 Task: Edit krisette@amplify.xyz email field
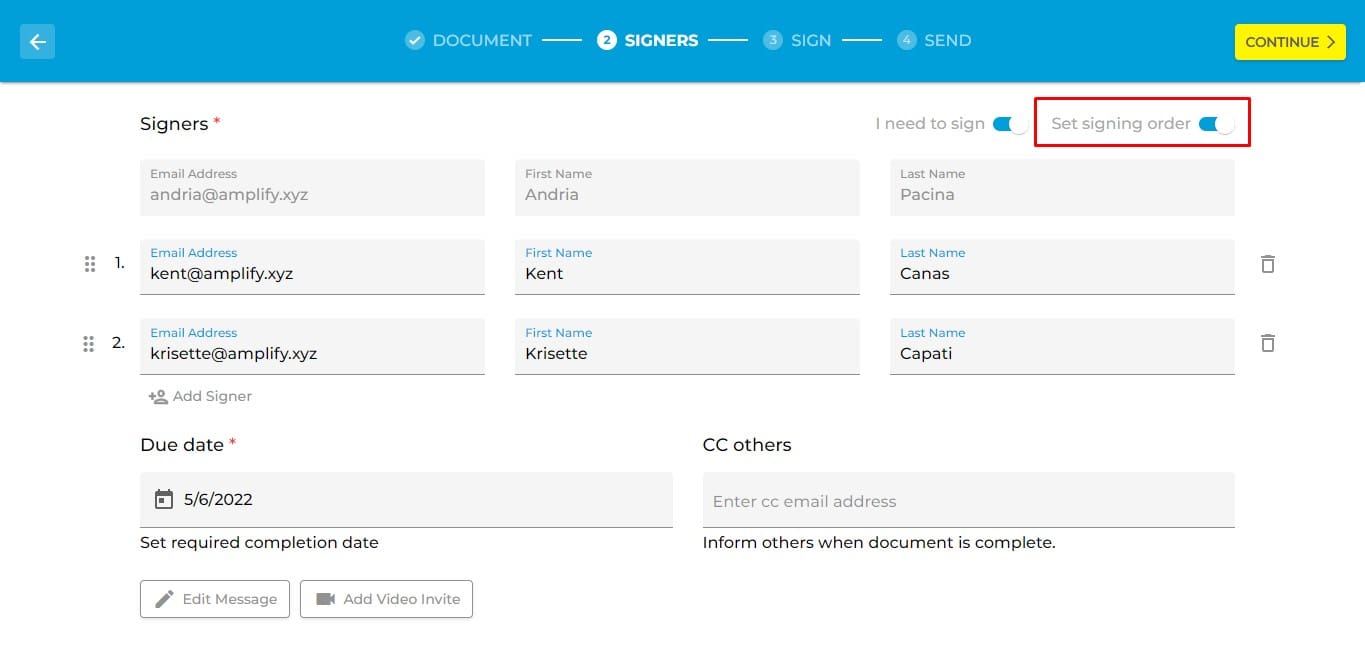tap(312, 346)
